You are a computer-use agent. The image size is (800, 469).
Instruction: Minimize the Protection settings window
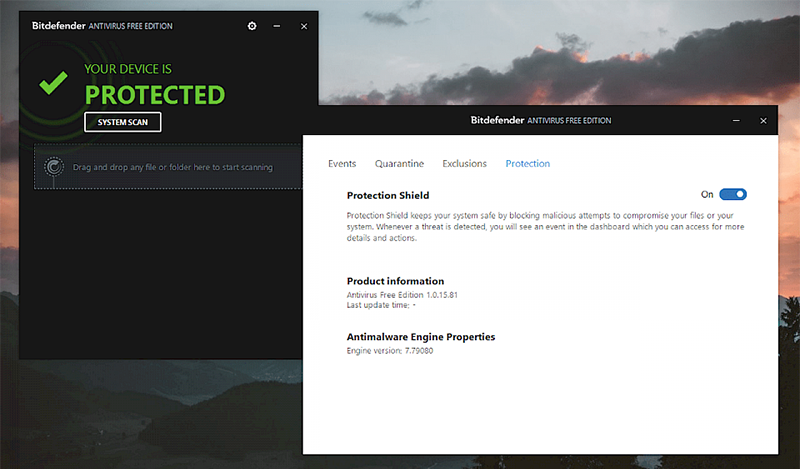point(736,120)
